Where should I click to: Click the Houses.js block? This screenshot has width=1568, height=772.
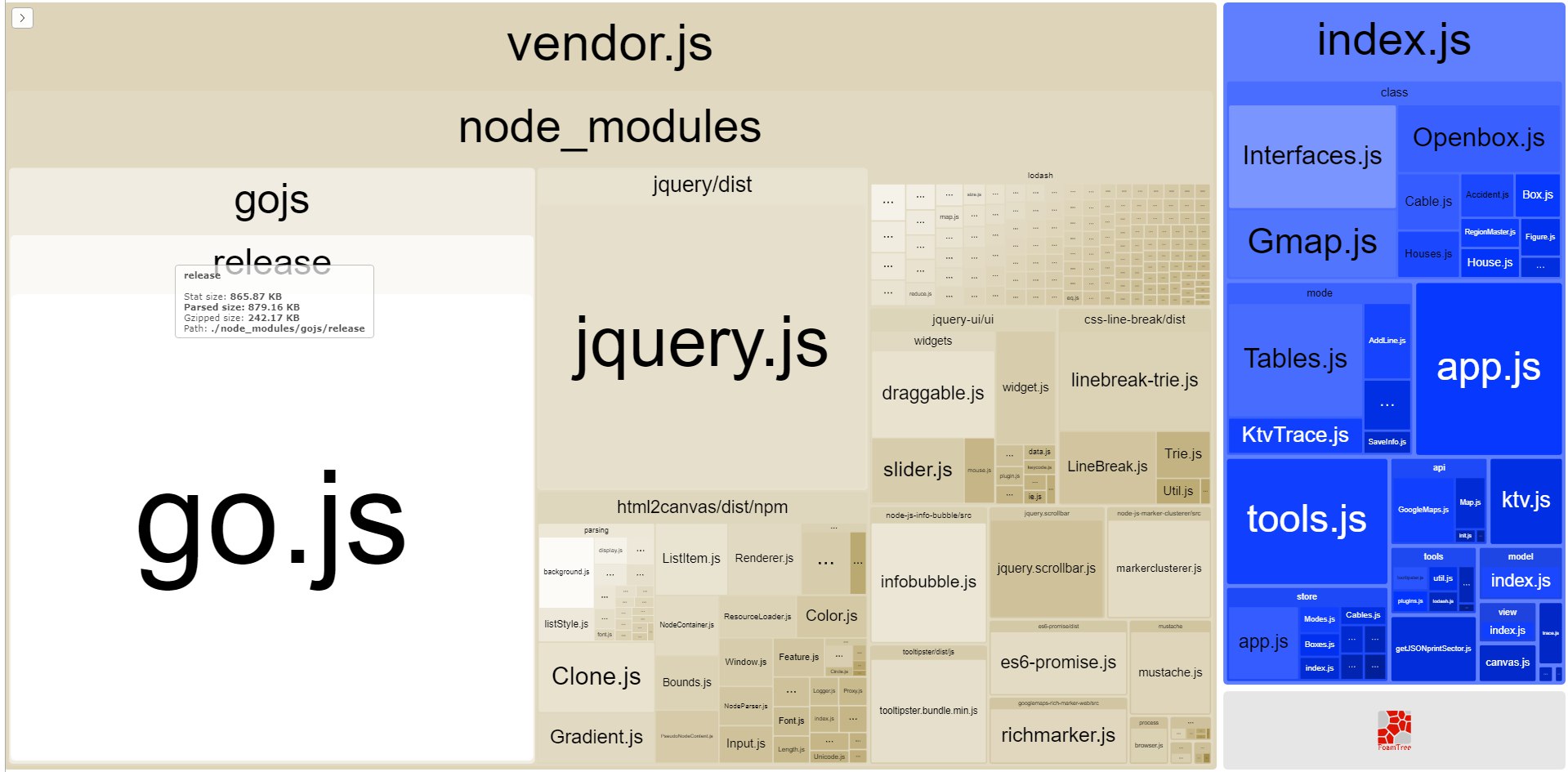tap(1428, 254)
